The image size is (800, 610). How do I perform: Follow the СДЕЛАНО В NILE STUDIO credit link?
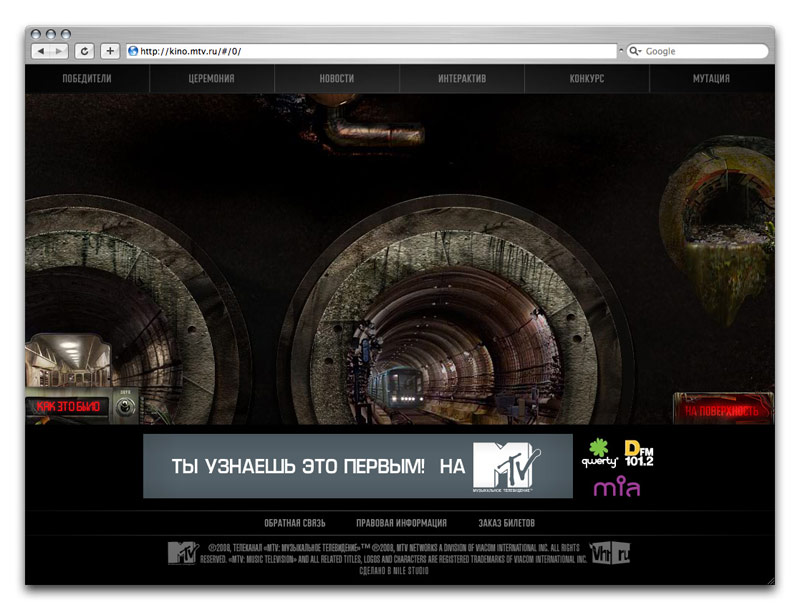point(394,571)
